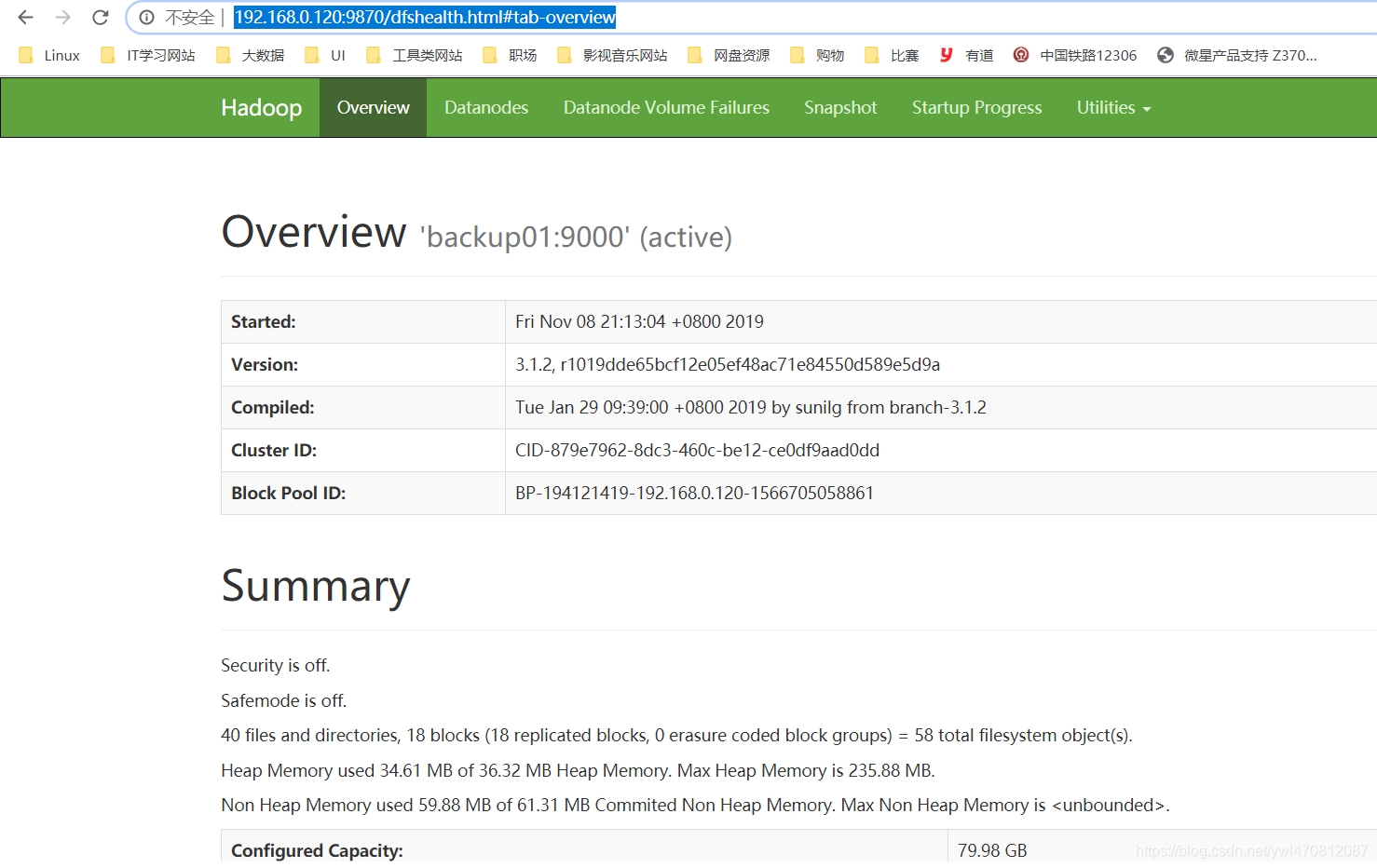Open the Linux bookmarks folder

pos(49,55)
